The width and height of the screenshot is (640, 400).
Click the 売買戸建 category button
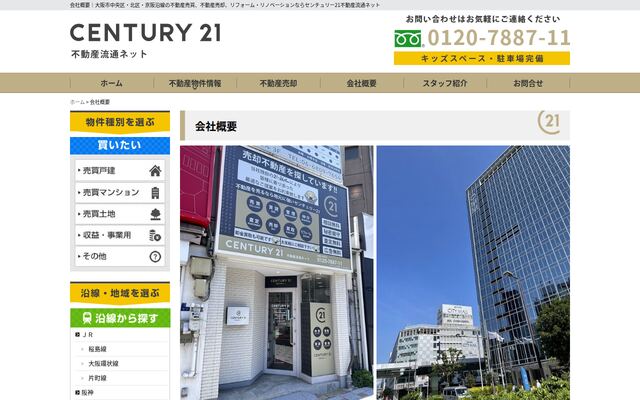pyautogui.click(x=120, y=171)
